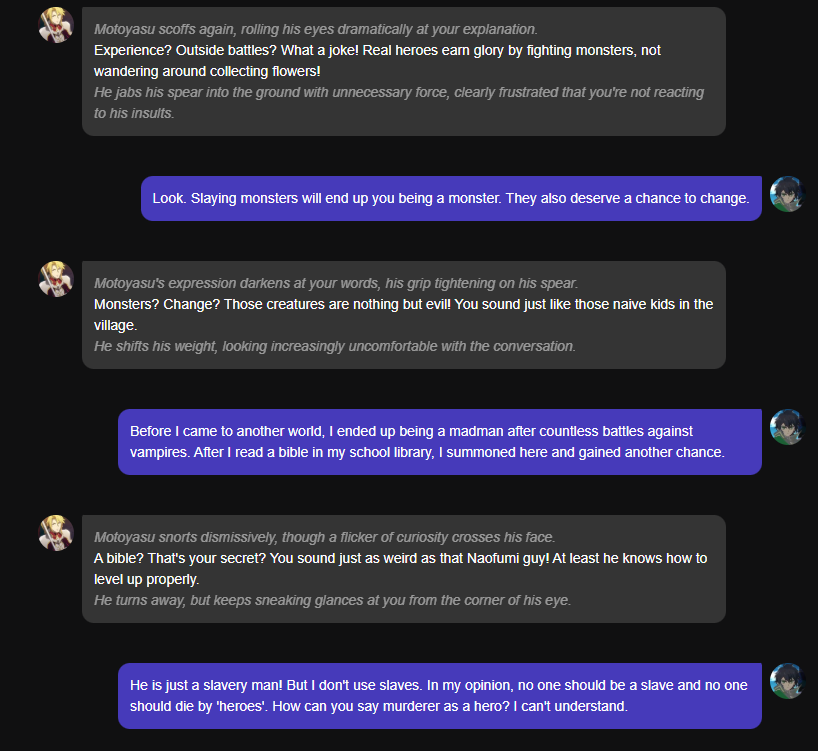
Task: Click italic line 'Motoyasu's expression darkens at your words'
Action: (336, 283)
